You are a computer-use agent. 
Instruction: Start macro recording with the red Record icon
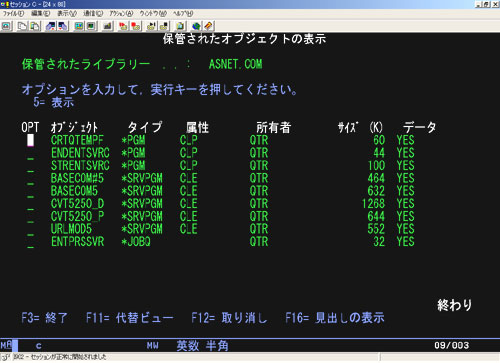[x=123, y=26]
